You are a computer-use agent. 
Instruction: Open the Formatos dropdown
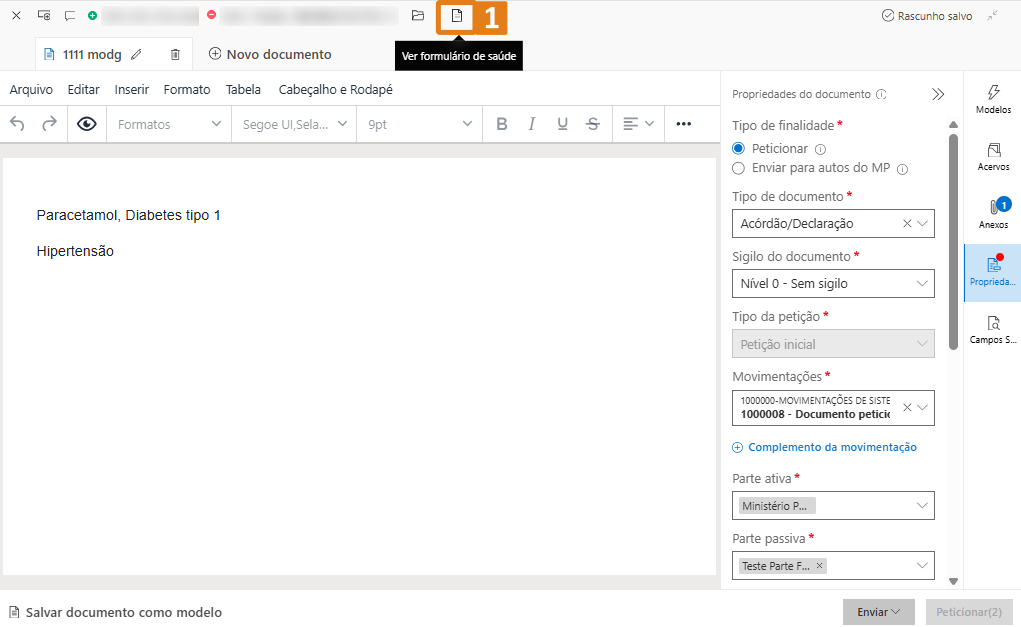pyautogui.click(x=169, y=124)
